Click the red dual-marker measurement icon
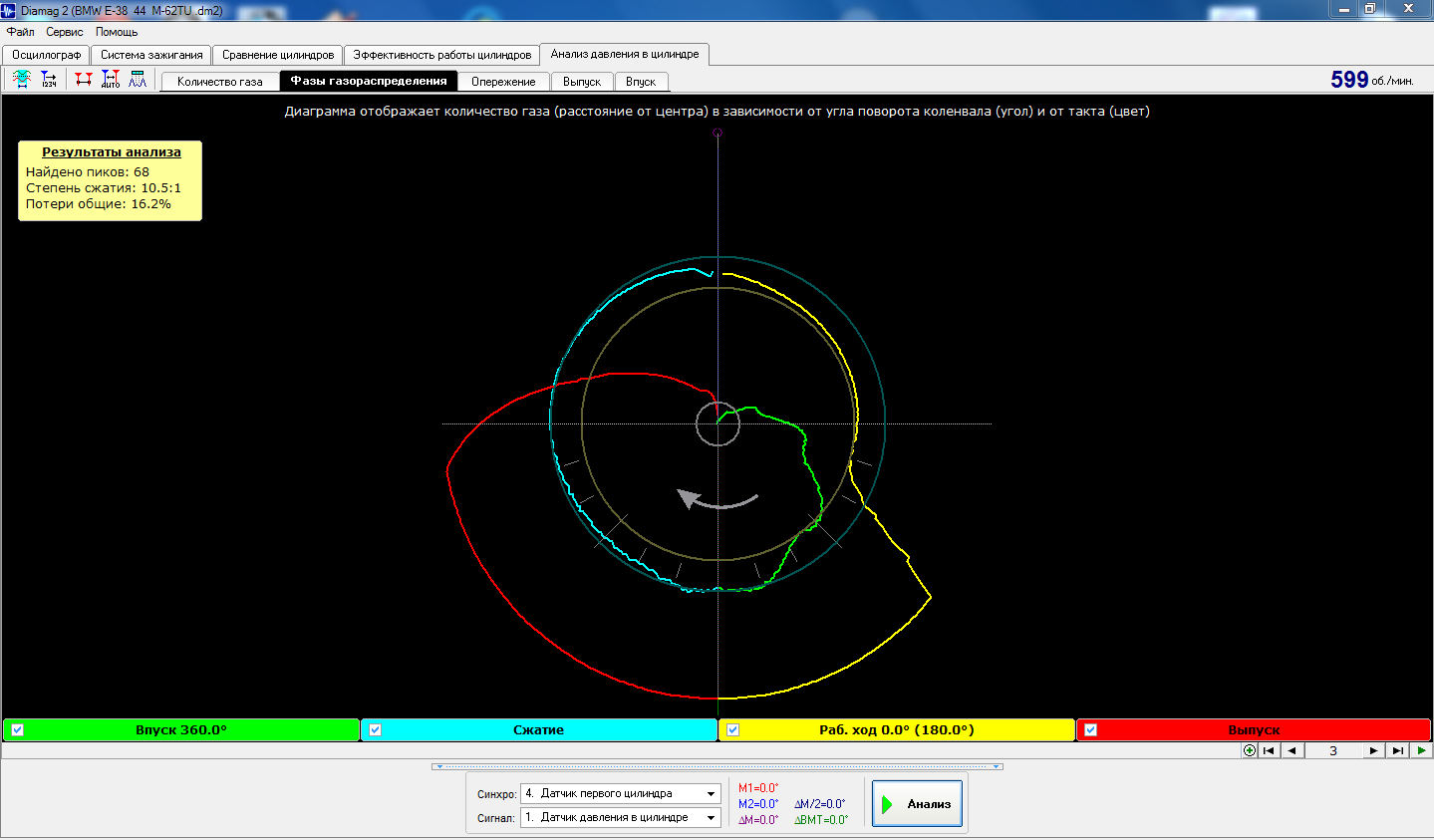The height and width of the screenshot is (840, 1434). click(x=84, y=80)
